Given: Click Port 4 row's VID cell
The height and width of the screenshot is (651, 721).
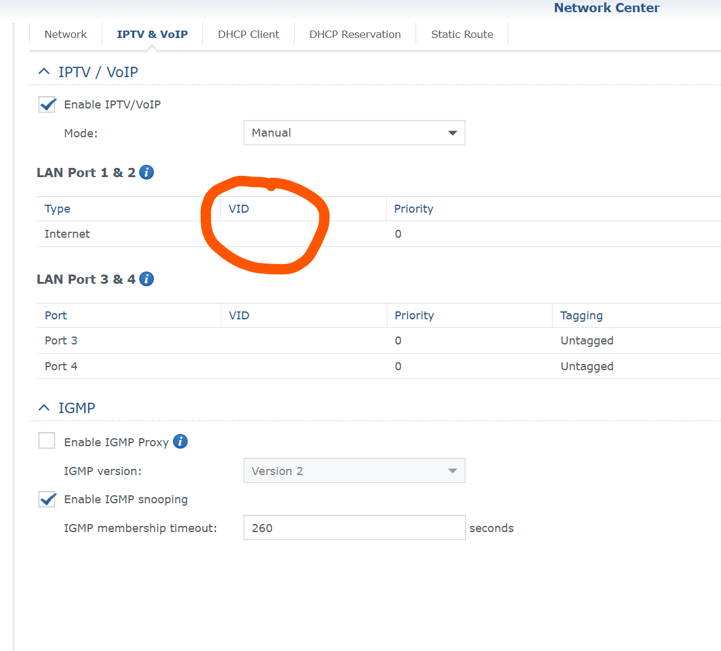Looking at the screenshot, I should [x=303, y=366].
